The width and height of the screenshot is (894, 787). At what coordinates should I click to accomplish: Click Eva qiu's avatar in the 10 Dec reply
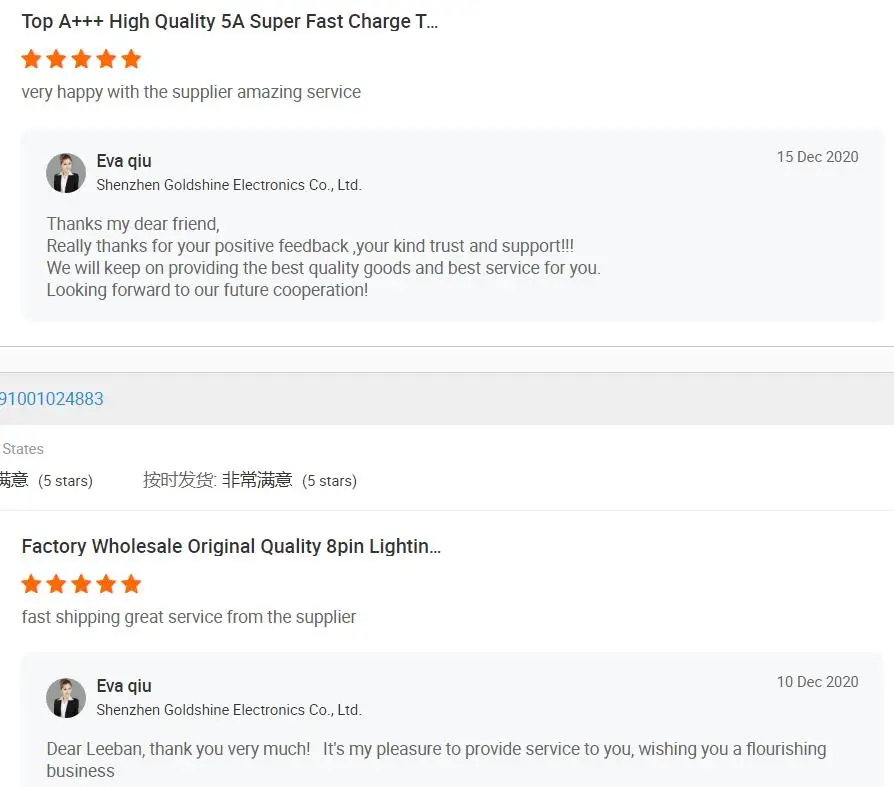coord(66,698)
